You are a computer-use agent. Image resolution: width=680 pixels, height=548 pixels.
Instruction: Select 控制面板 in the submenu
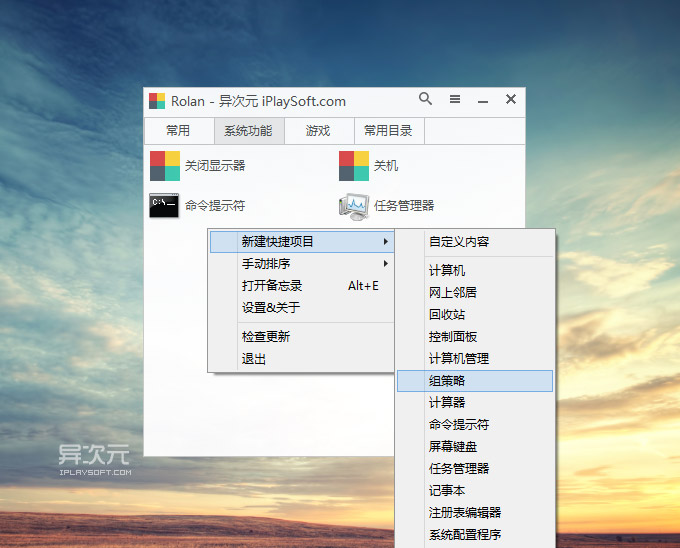click(x=475, y=336)
